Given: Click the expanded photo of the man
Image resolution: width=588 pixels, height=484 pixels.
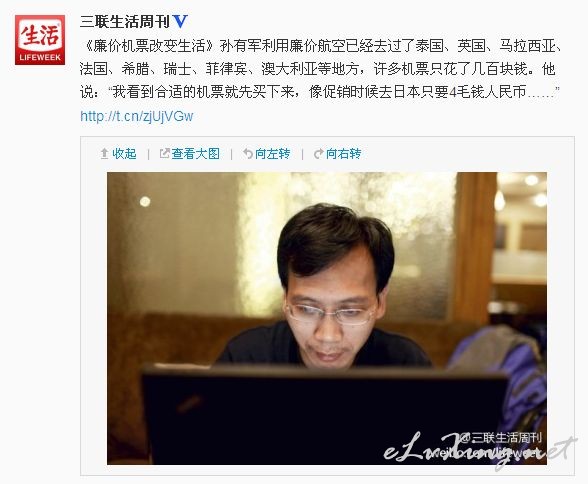Looking at the screenshot, I should [x=327, y=318].
